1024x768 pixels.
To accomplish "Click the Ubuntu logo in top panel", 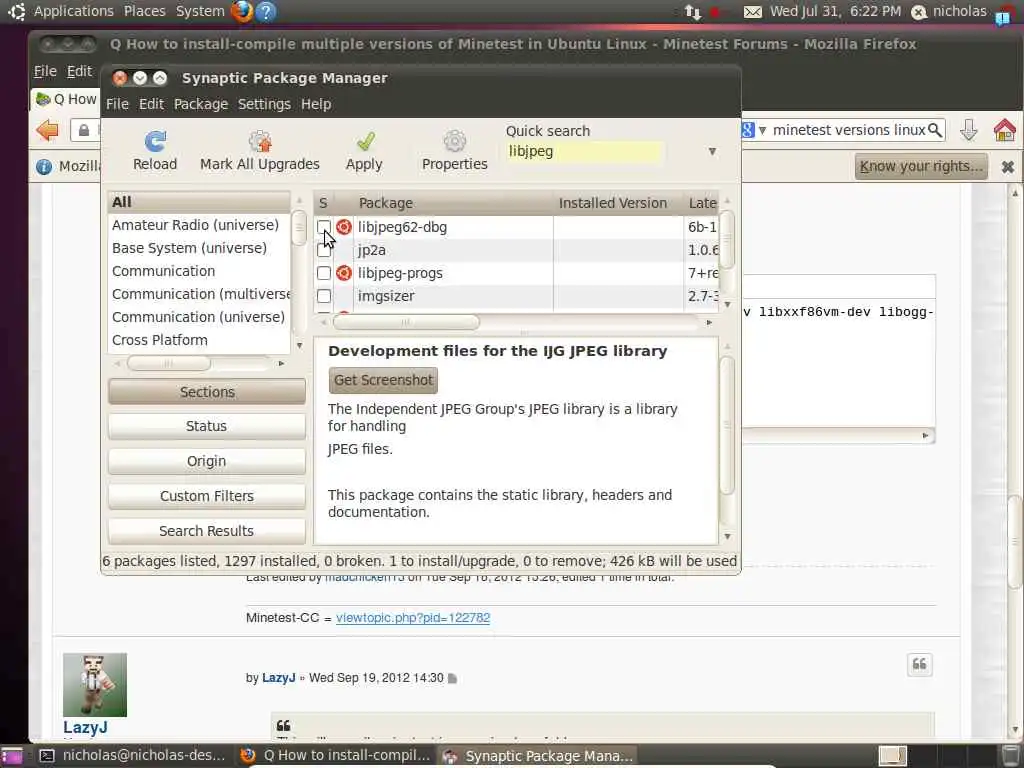I will [16, 11].
